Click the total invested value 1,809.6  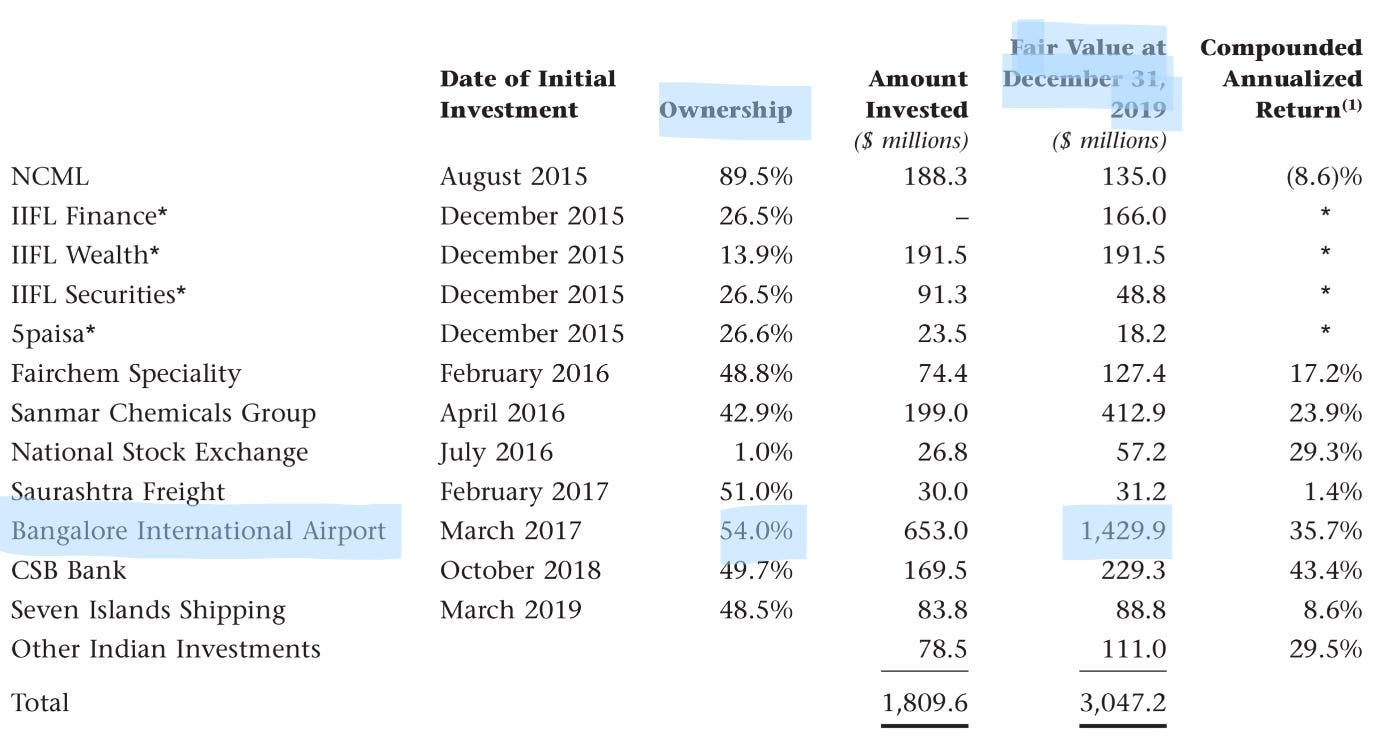[924, 703]
